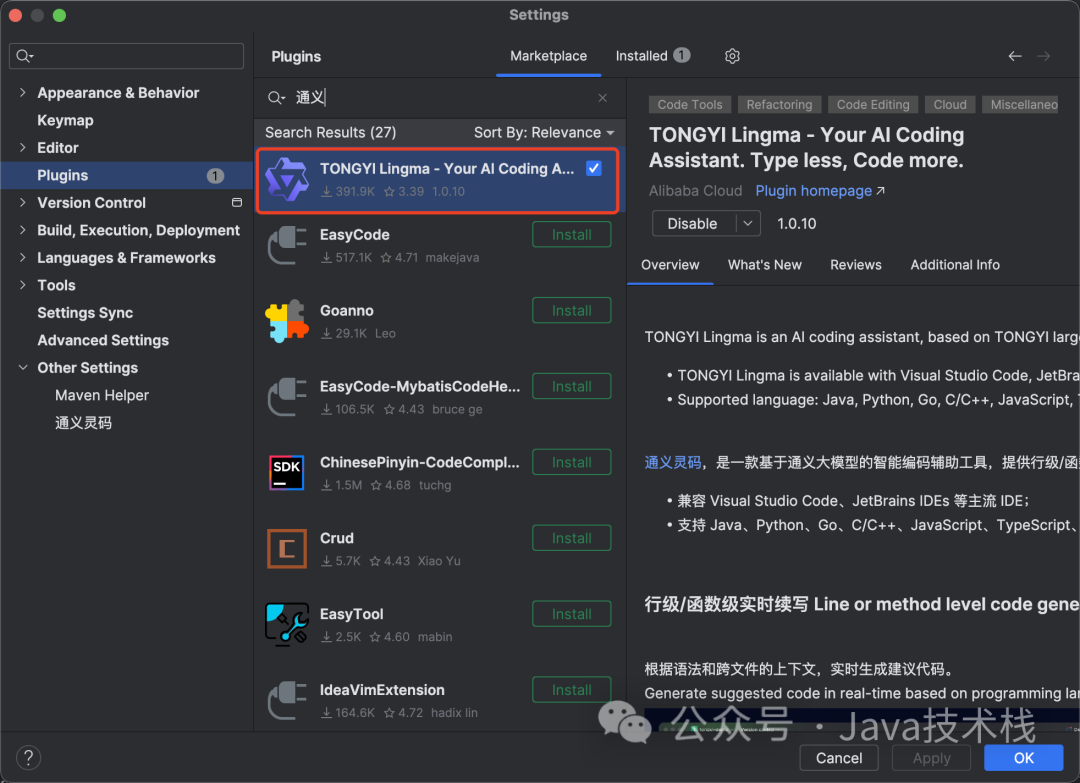
Task: Select Advanced Settings in tree
Action: tap(103, 340)
